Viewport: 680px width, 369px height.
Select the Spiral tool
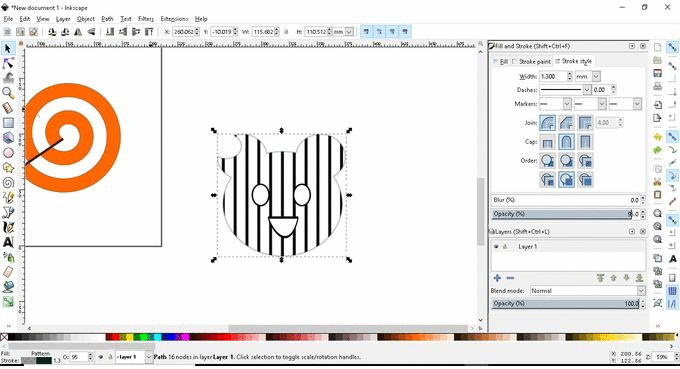coord(8,183)
